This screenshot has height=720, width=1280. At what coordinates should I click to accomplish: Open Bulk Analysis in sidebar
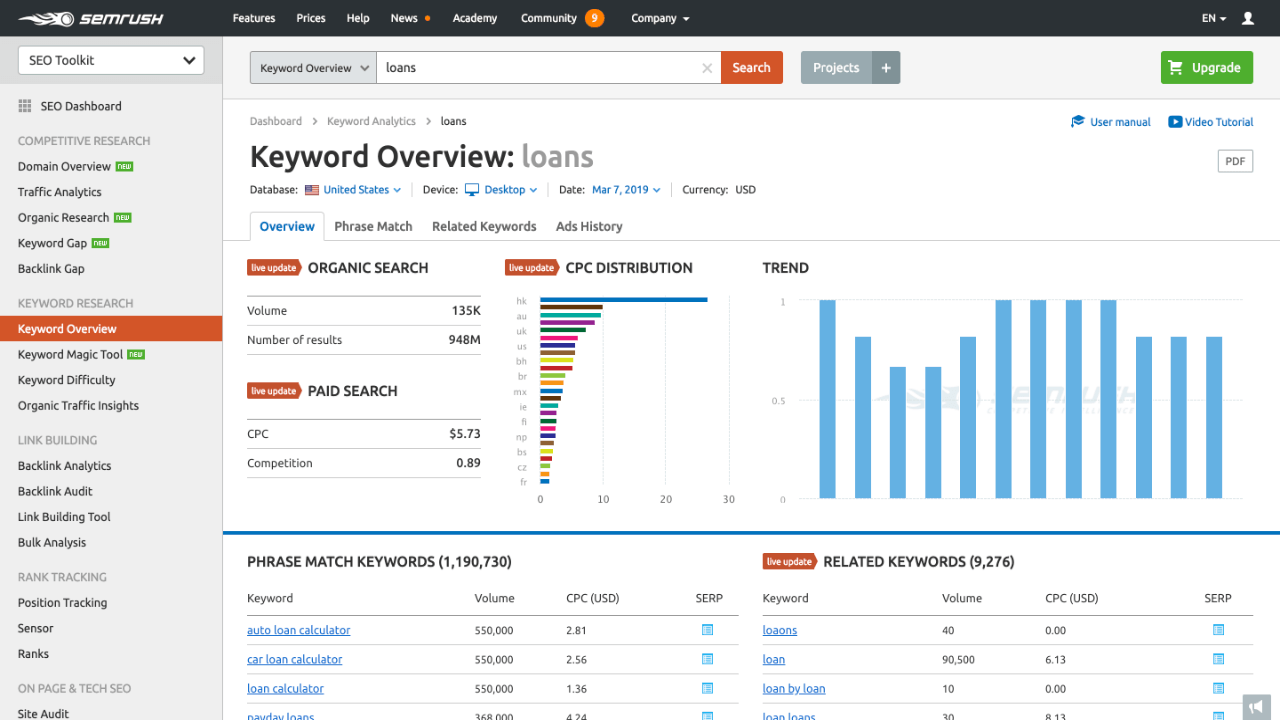click(x=52, y=543)
